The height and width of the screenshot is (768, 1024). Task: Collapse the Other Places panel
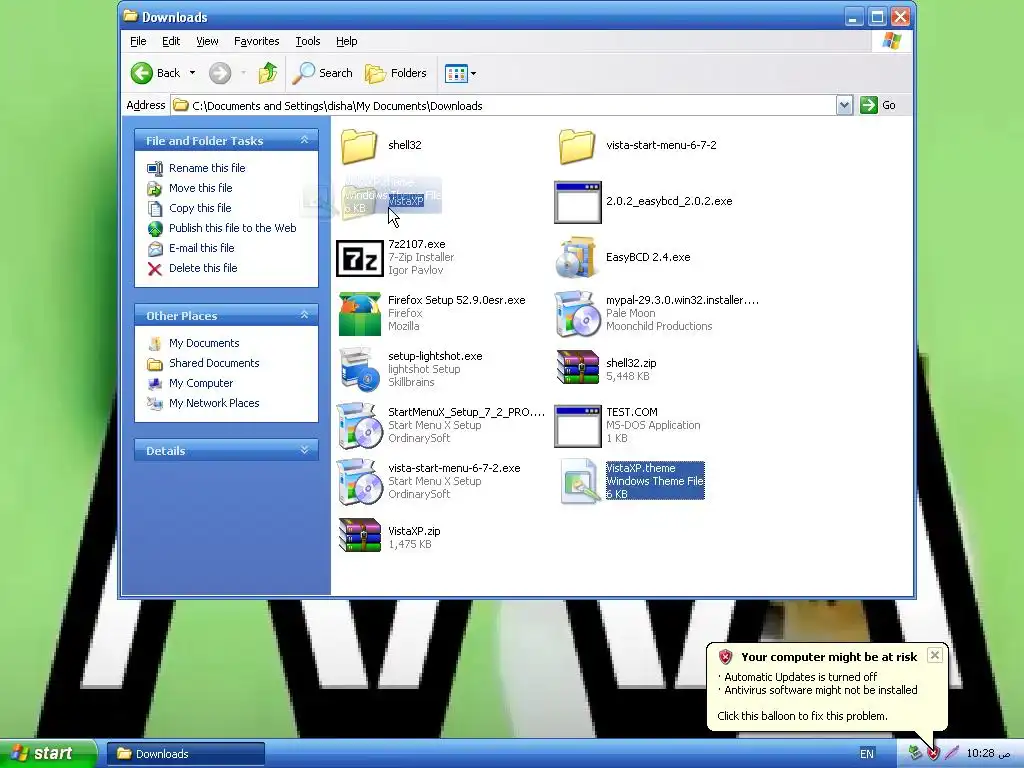[x=304, y=315]
